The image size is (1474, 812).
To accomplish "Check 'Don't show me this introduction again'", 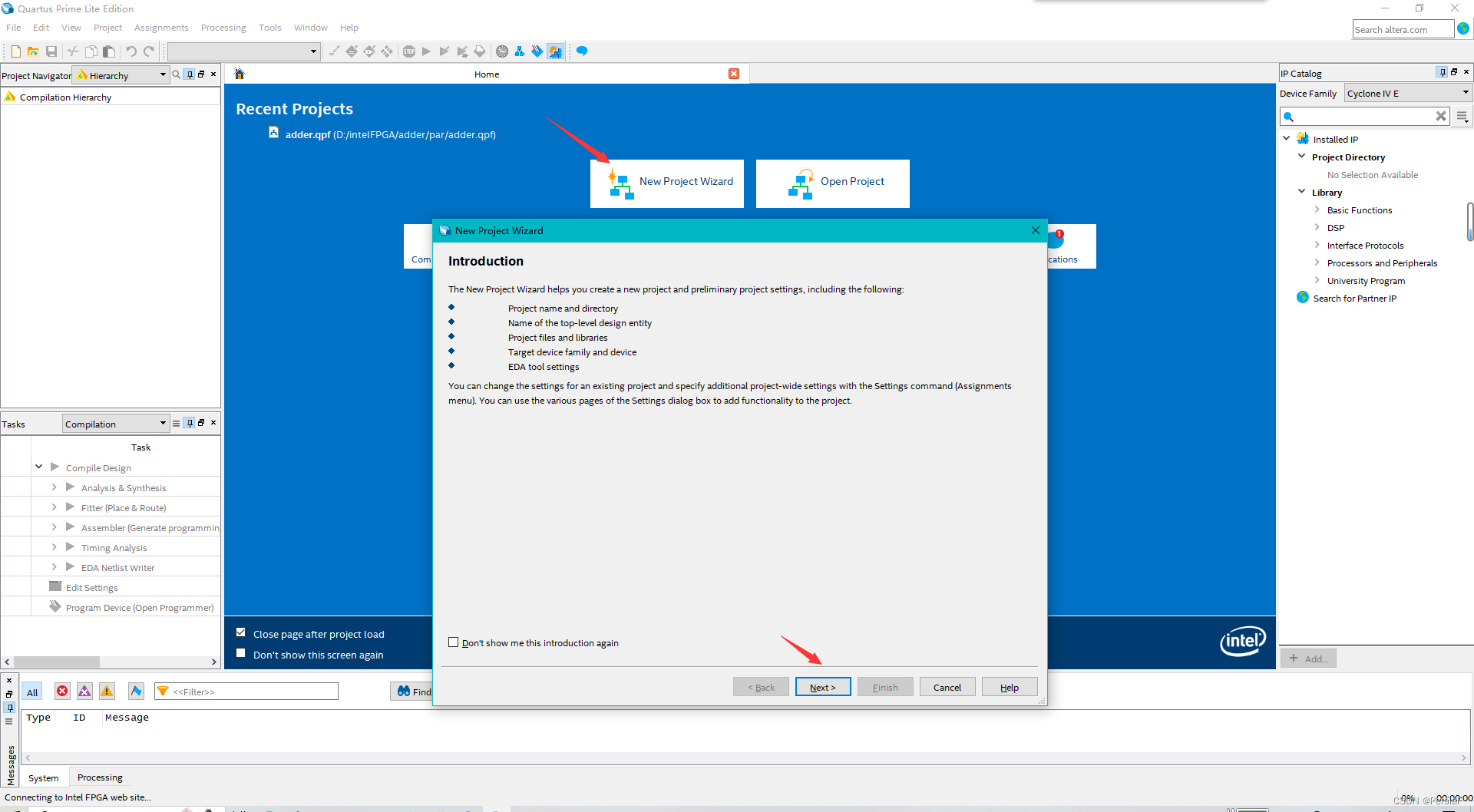I will pyautogui.click(x=453, y=642).
